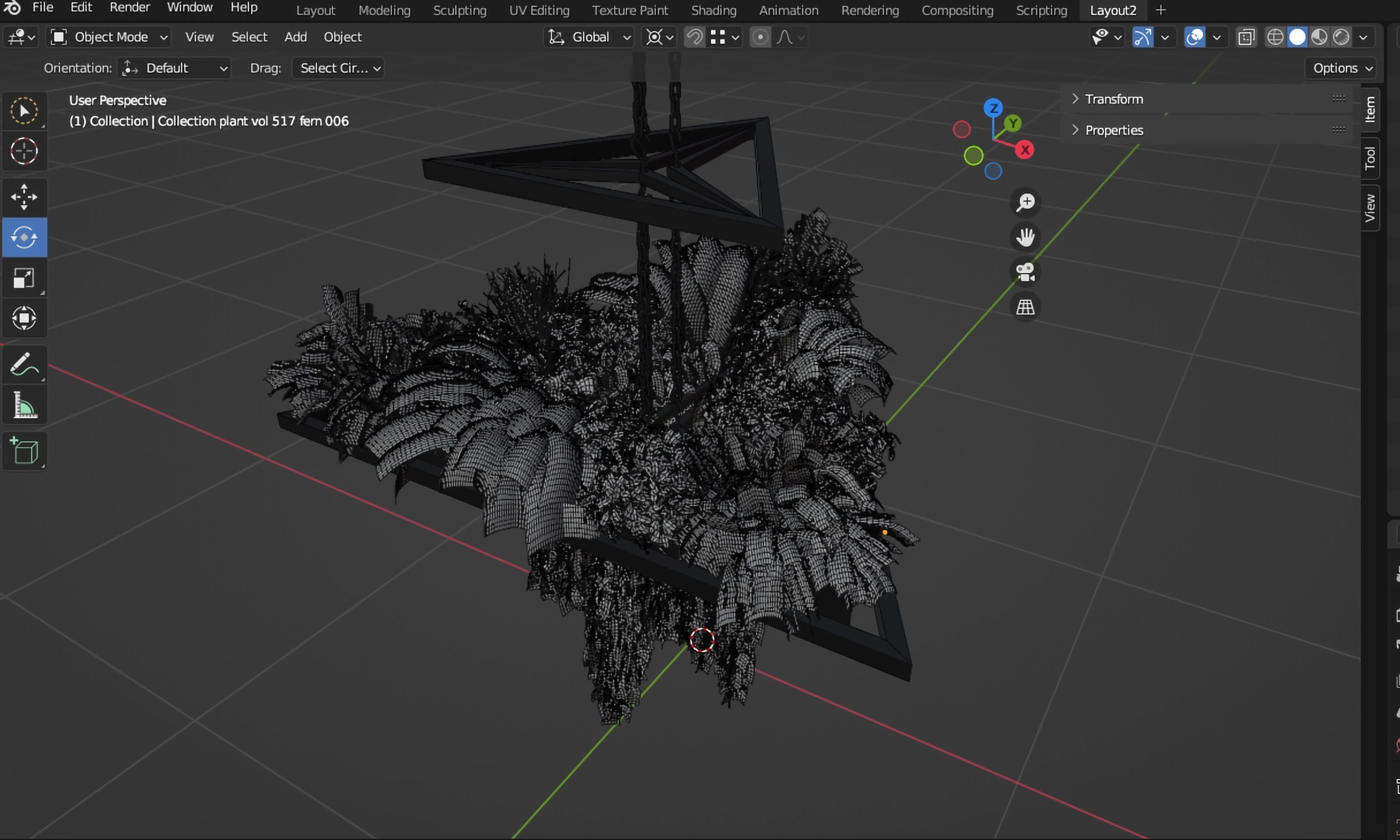Screen dimensions: 1400x840
Task: Open the Item sidebar tab
Action: coord(1370,109)
